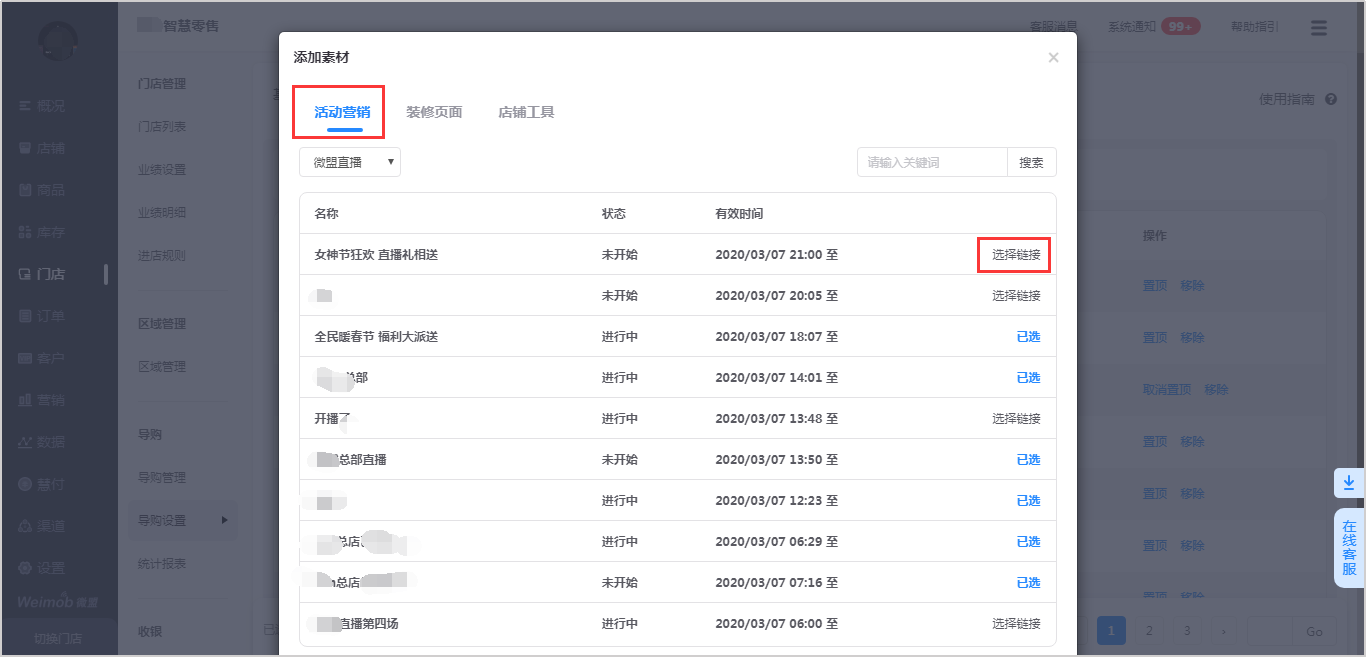
Task: Select the 客户 sidebar icon
Action: (x=25, y=358)
